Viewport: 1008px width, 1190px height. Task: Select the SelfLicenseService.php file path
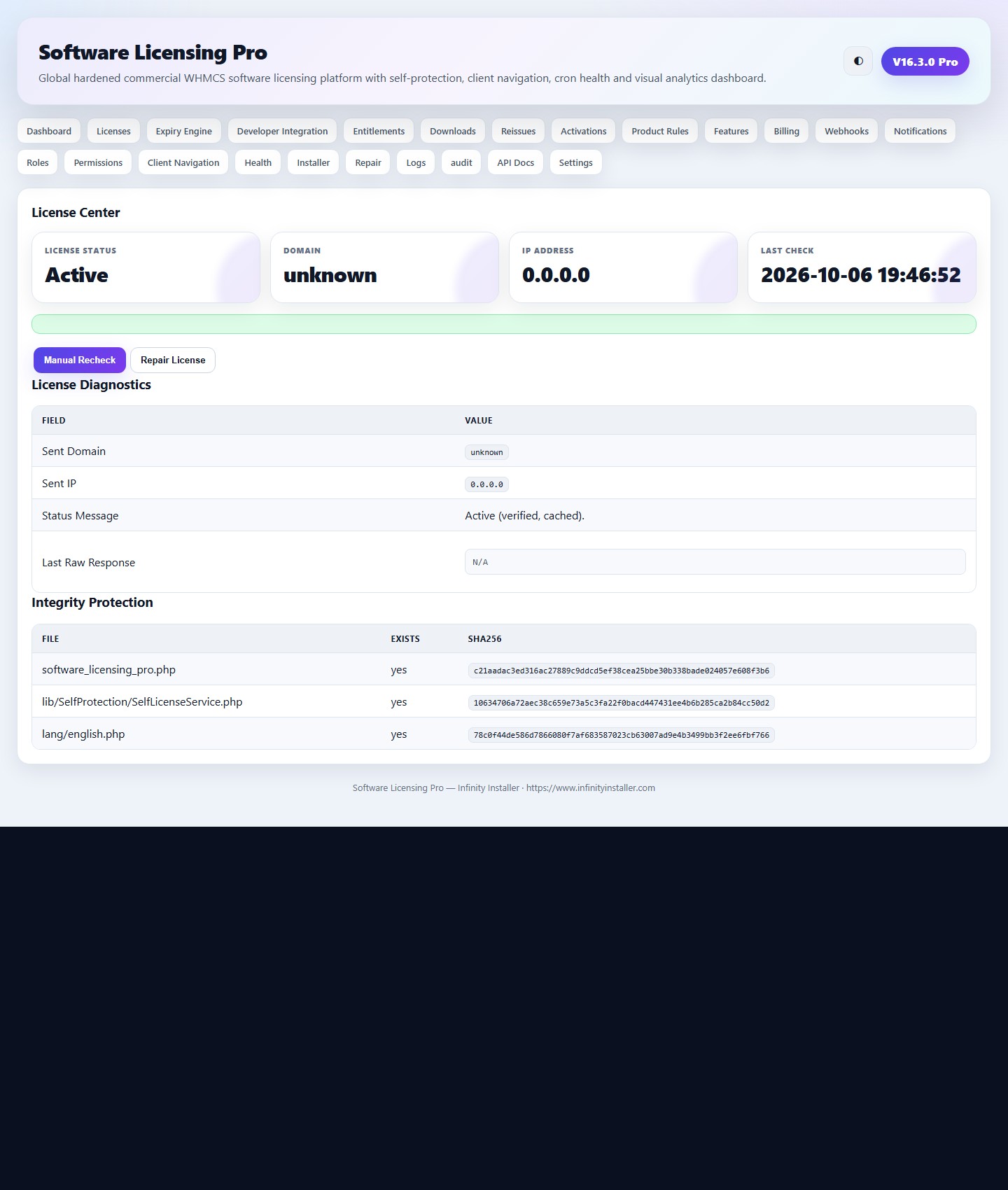142,702
